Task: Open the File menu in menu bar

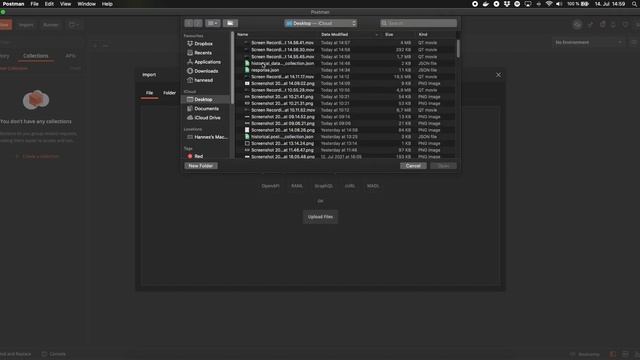Action: [34, 4]
